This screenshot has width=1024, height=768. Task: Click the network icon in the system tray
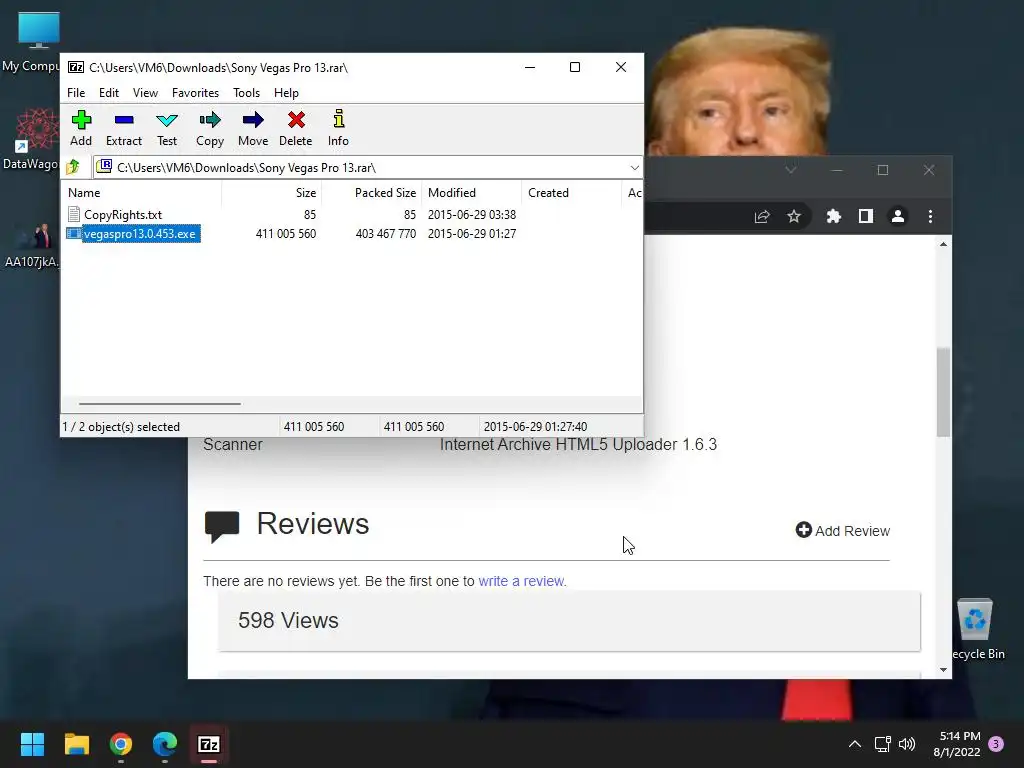[x=882, y=744]
